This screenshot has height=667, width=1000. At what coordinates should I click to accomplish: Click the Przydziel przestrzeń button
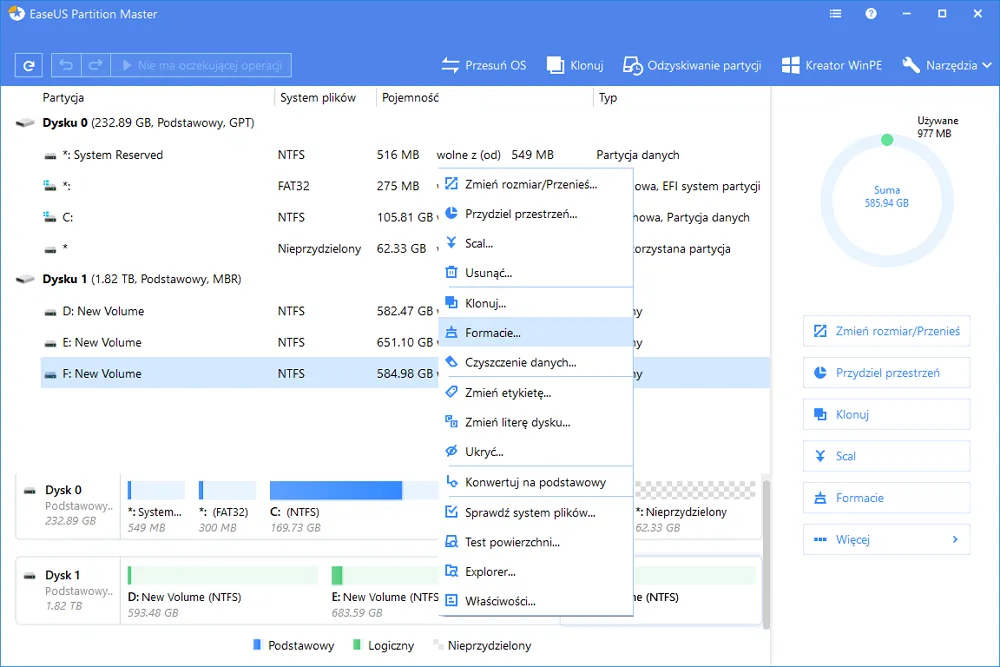(x=886, y=372)
